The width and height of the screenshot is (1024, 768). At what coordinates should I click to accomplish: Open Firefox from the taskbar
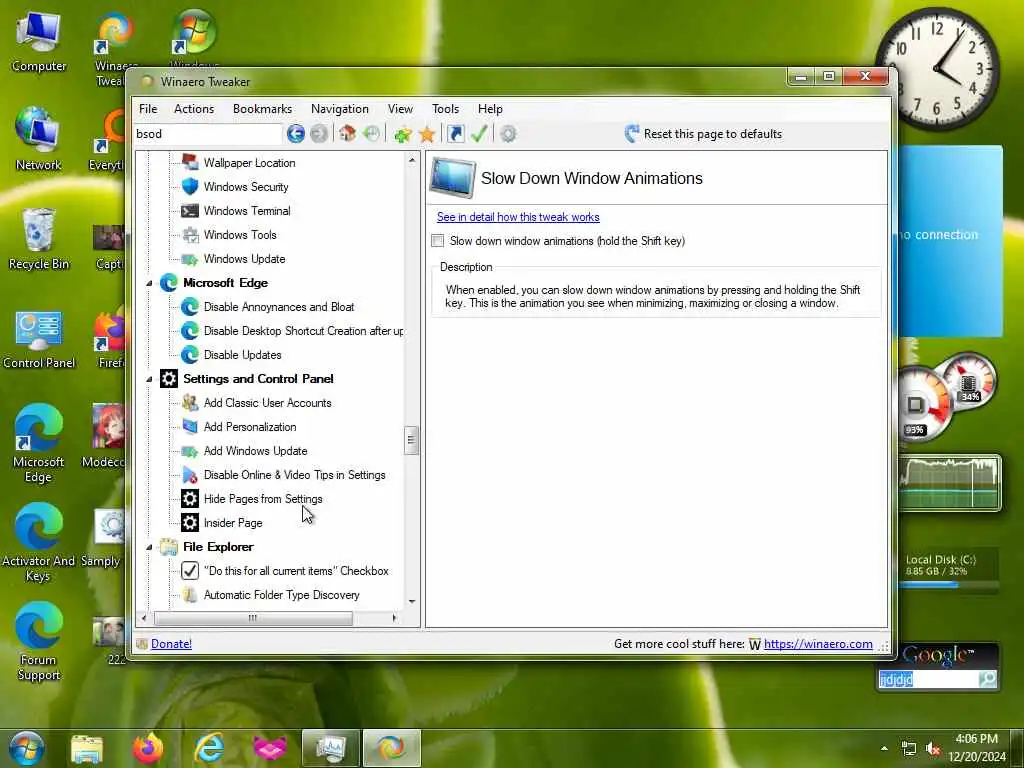[148, 748]
